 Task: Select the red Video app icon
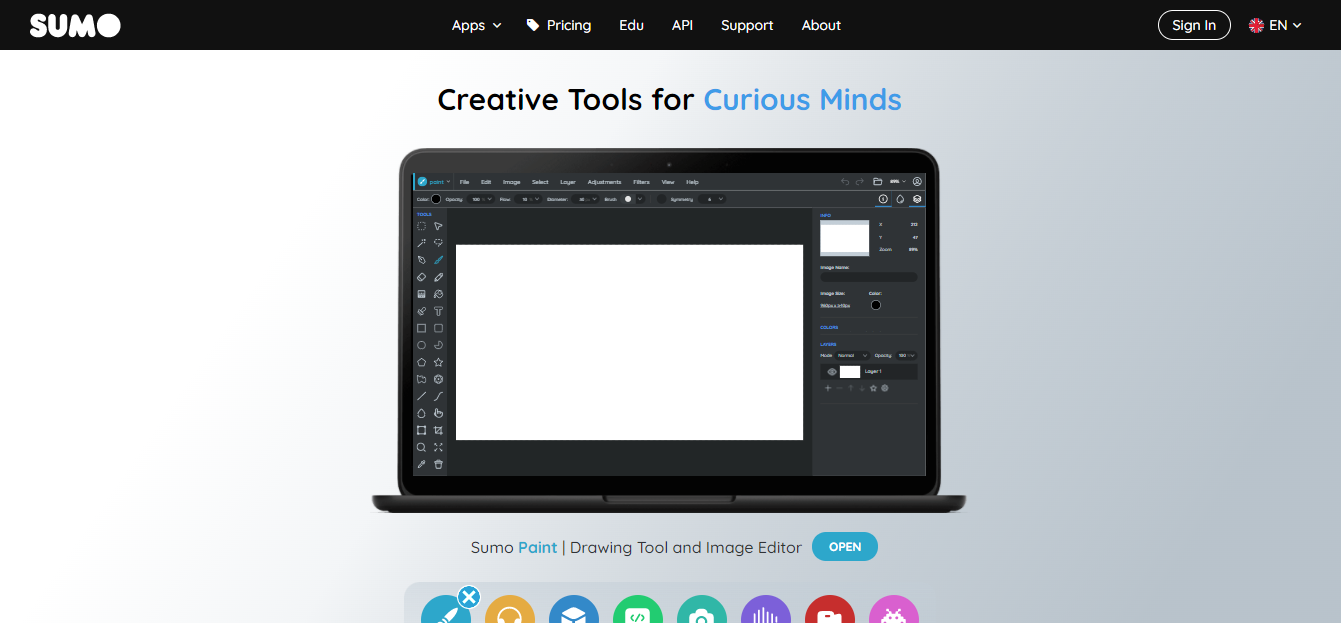pos(830,609)
